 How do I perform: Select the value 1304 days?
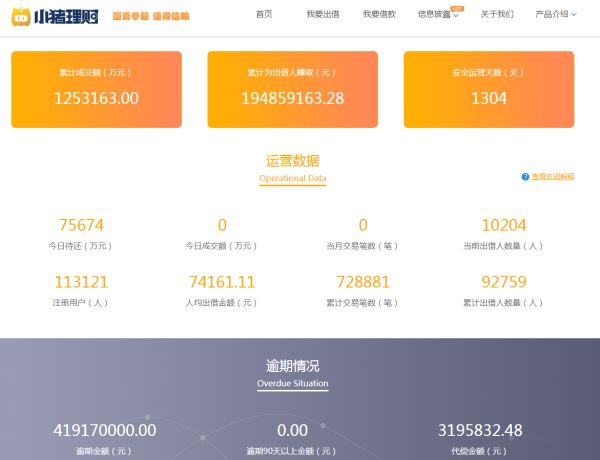pyautogui.click(x=489, y=98)
